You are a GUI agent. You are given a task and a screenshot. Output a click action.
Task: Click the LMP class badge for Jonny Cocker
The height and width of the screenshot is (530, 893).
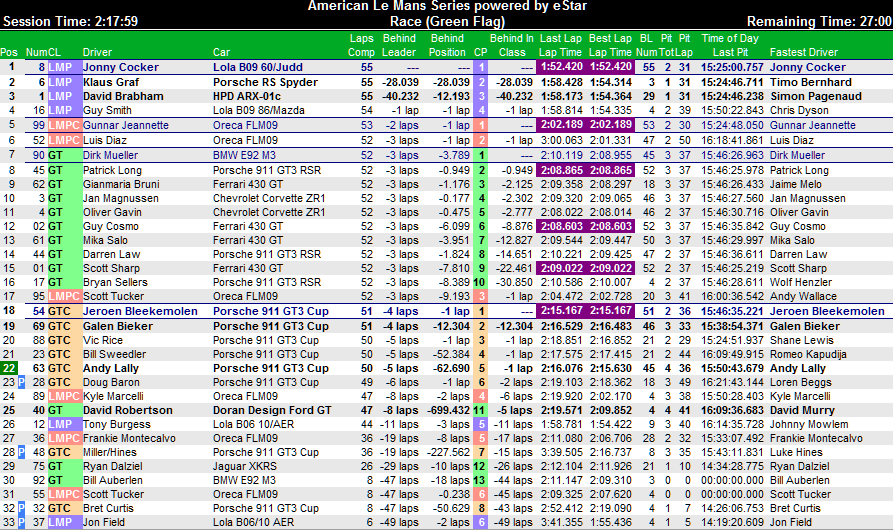pos(63,67)
